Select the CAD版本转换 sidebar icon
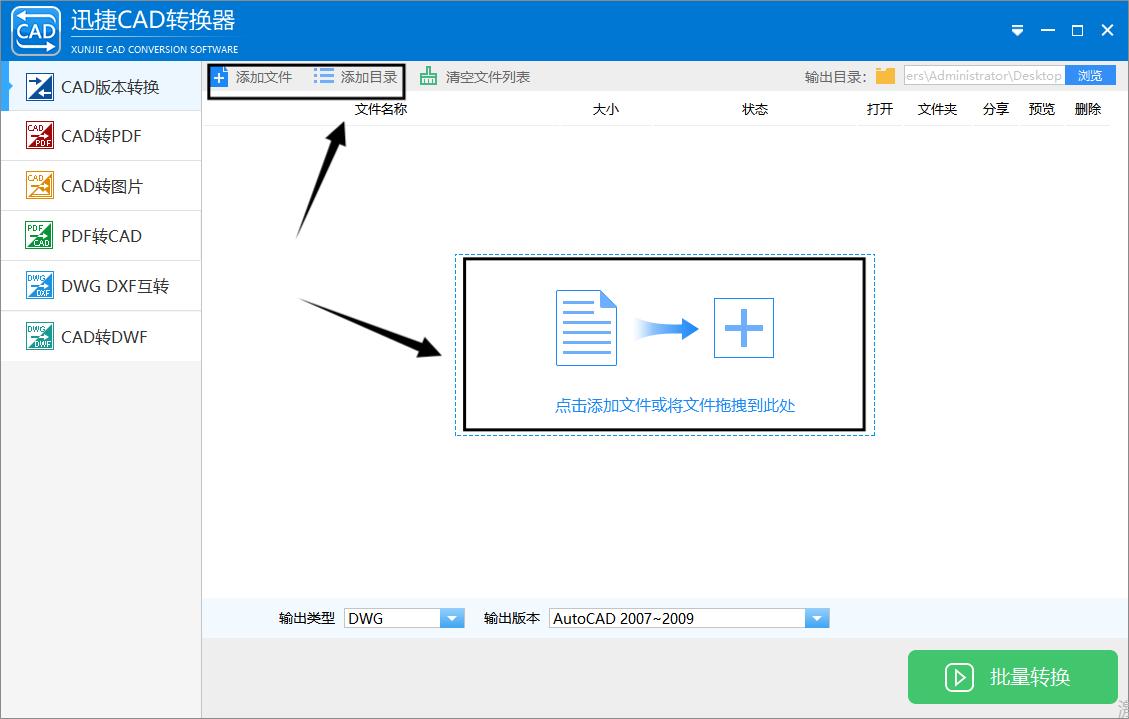This screenshot has height=719, width=1129. pyautogui.click(x=41, y=86)
